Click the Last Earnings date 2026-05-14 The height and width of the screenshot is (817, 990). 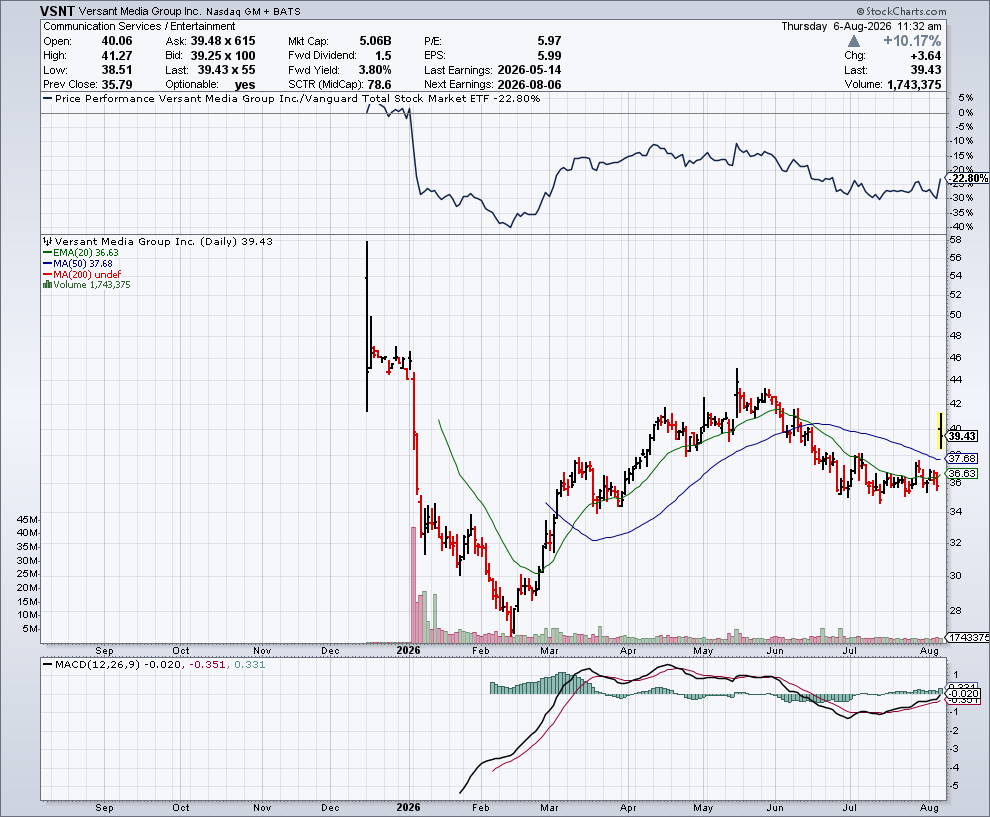(529, 70)
